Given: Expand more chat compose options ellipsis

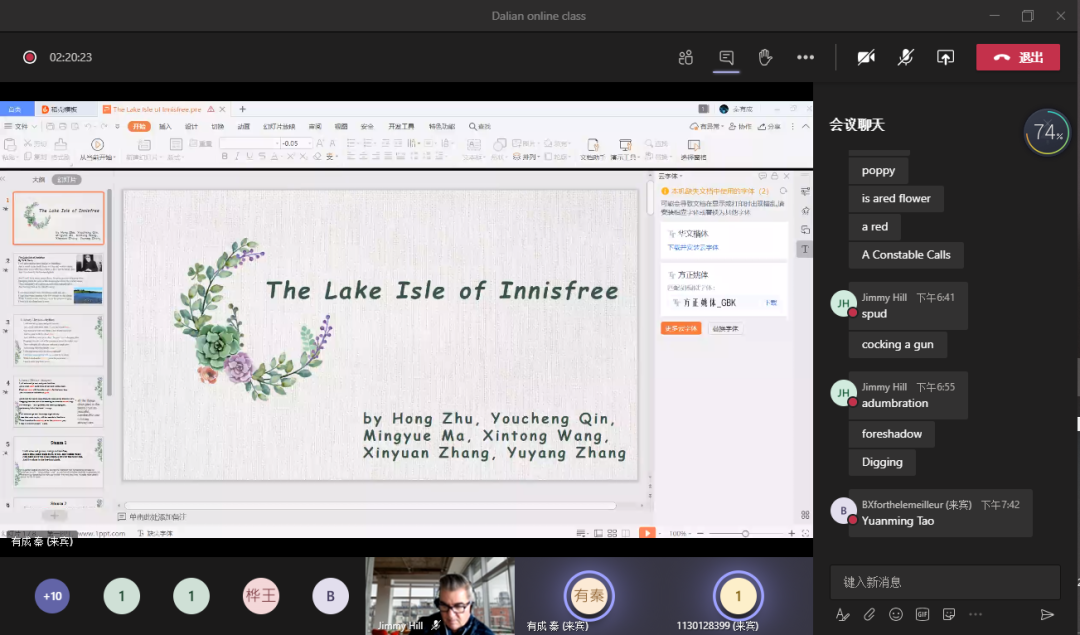Looking at the screenshot, I should pos(975,614).
